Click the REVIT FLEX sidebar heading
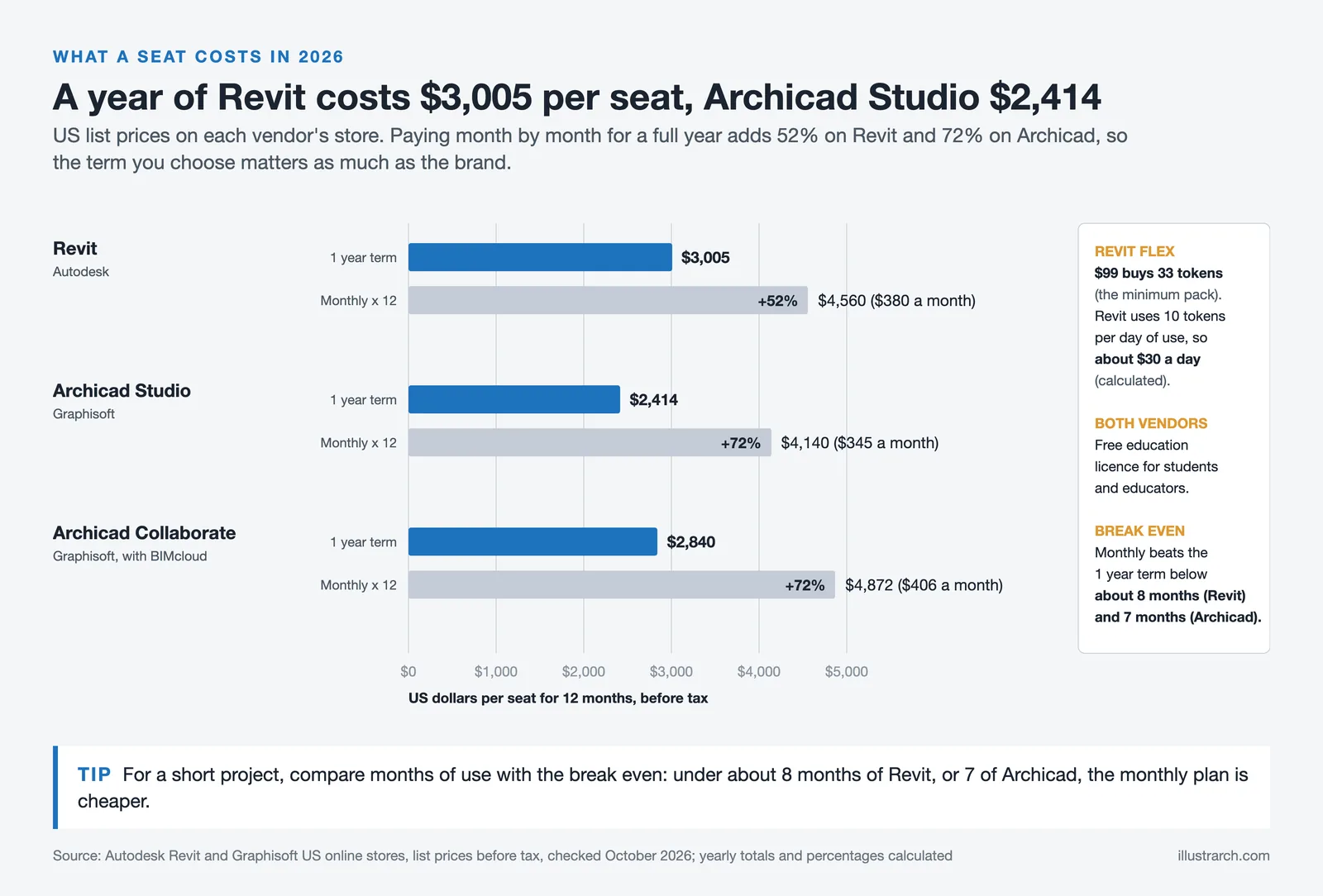The image size is (1323, 896). (1134, 251)
